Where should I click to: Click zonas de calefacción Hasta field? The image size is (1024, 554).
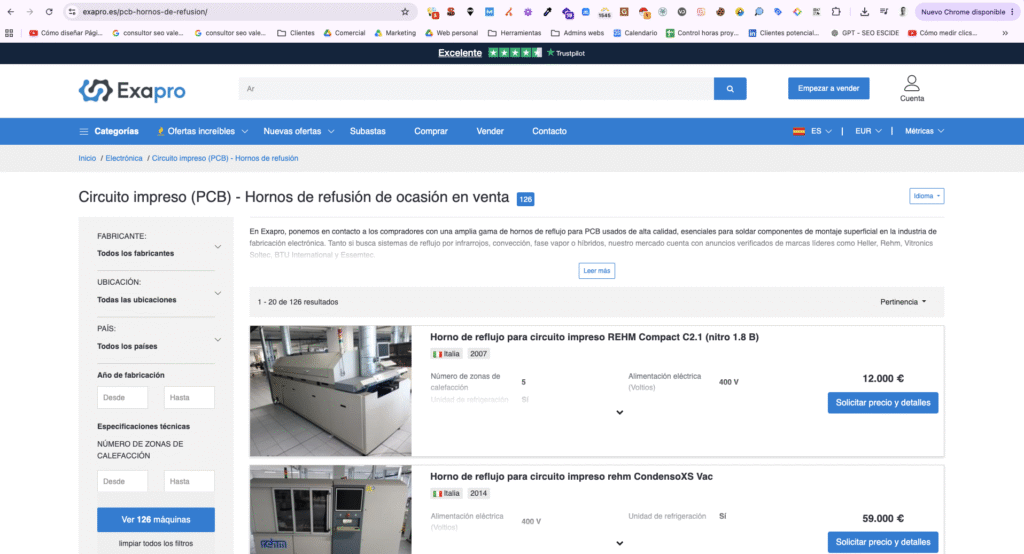click(189, 481)
